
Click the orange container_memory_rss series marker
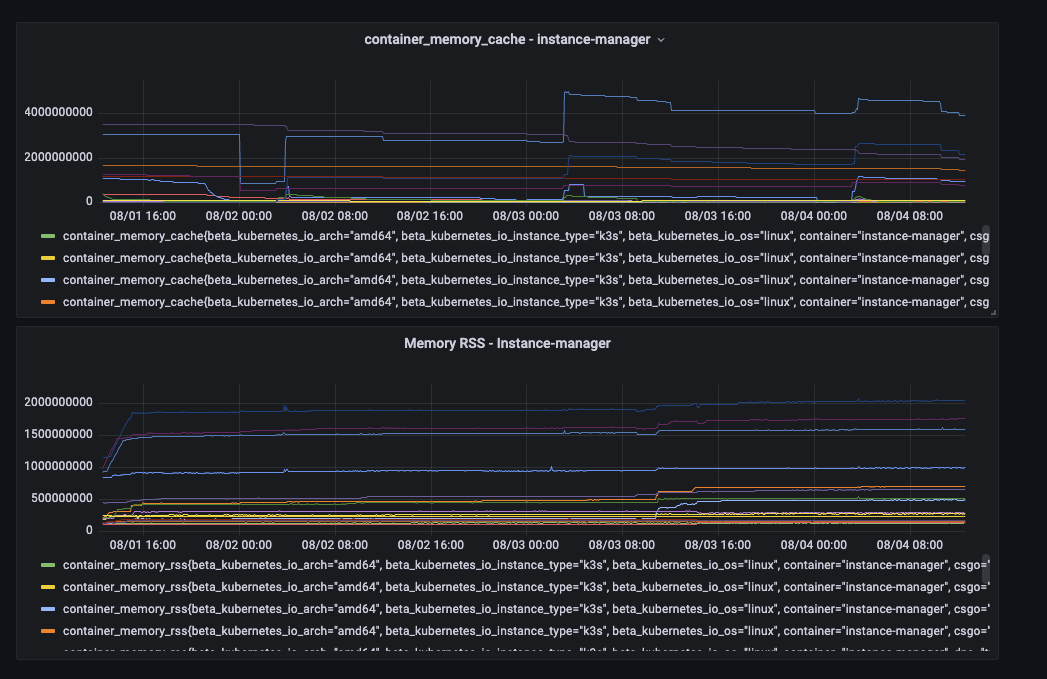point(50,631)
